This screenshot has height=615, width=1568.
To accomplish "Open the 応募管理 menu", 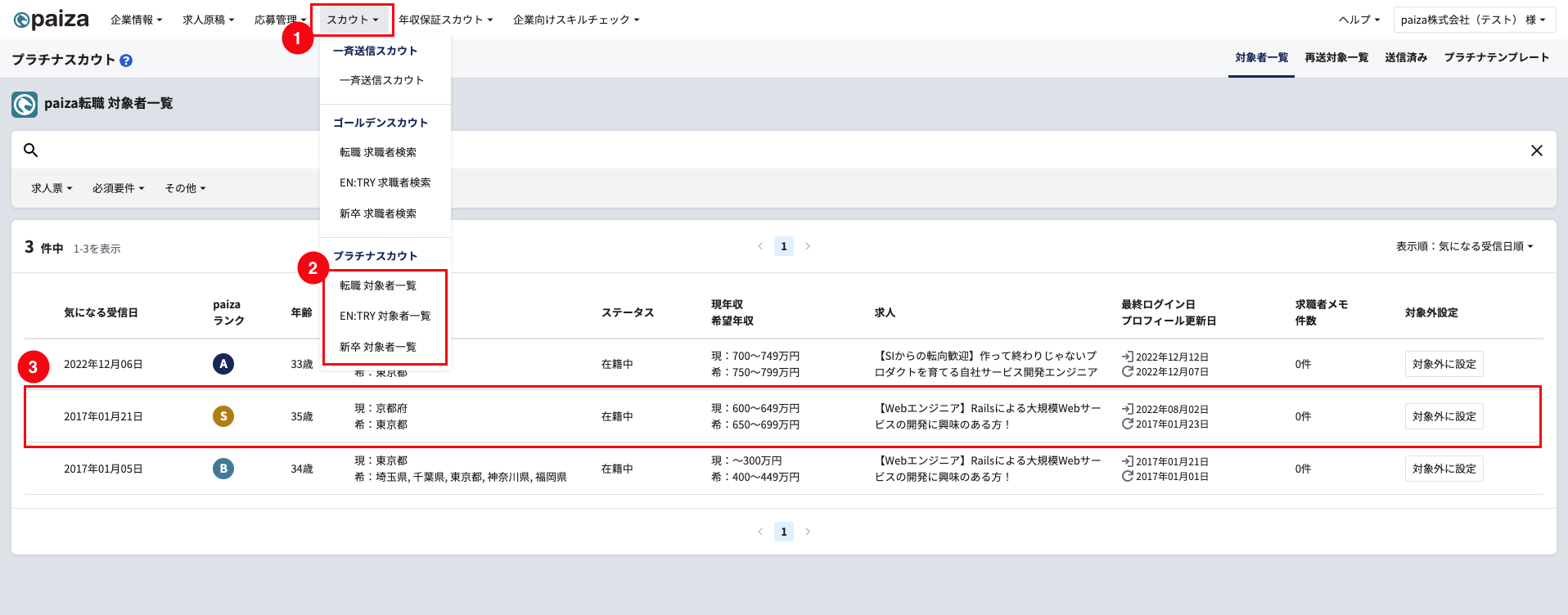I will pyautogui.click(x=280, y=20).
